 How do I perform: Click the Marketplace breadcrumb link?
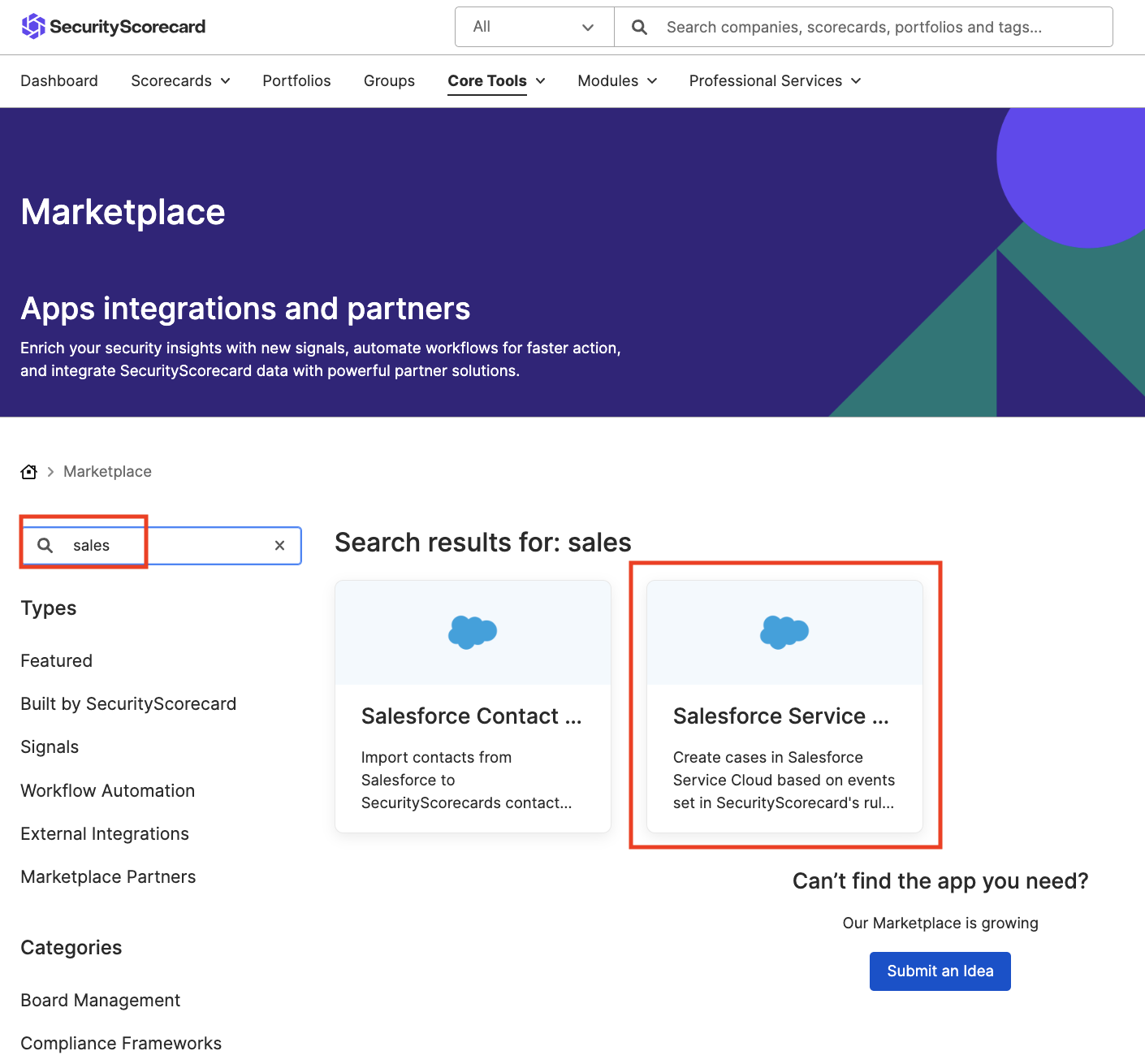pyautogui.click(x=107, y=472)
